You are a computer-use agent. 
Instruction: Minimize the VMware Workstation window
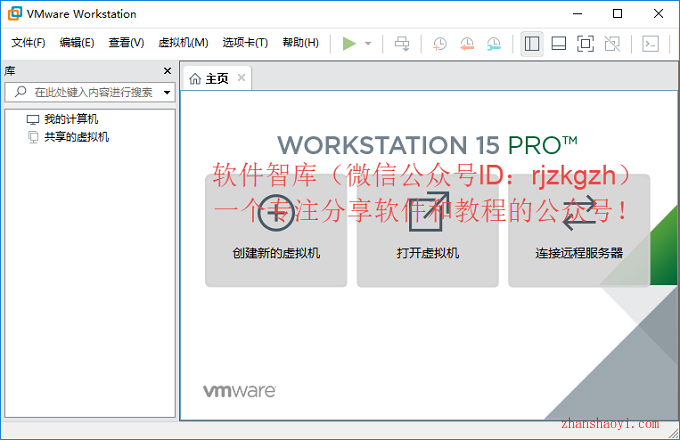coord(577,13)
